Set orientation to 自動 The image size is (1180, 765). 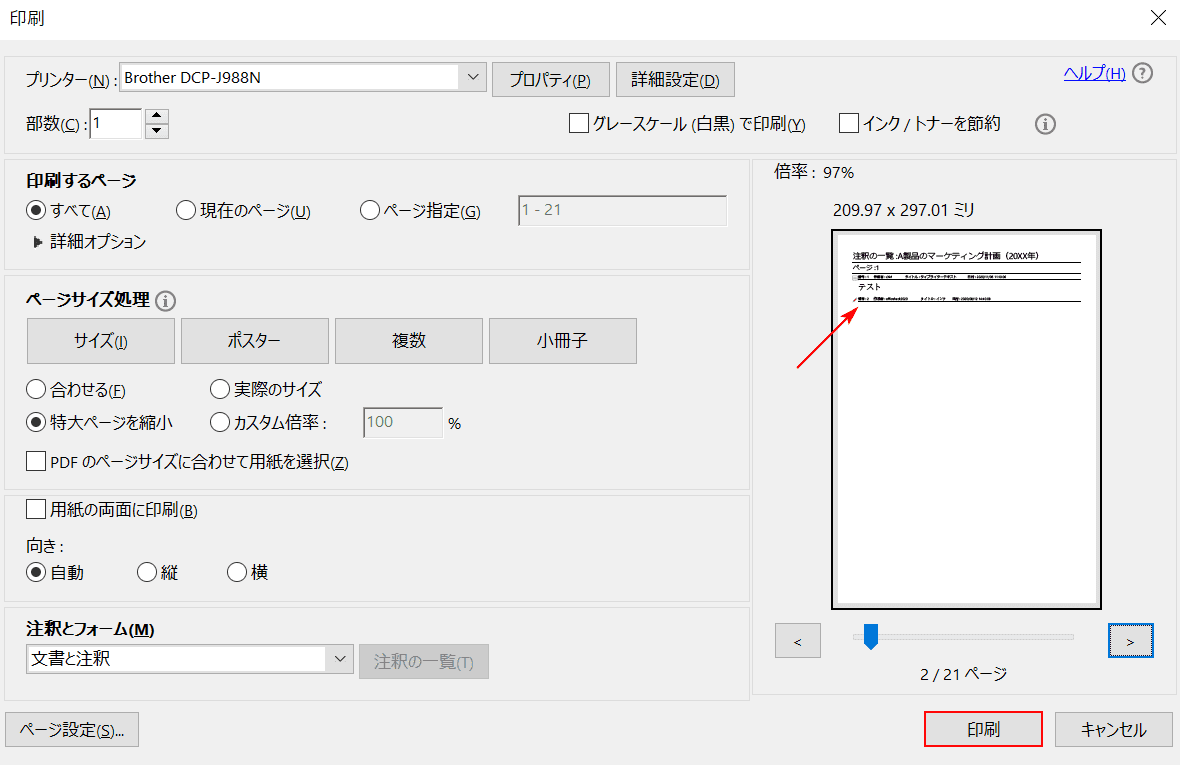coord(36,572)
